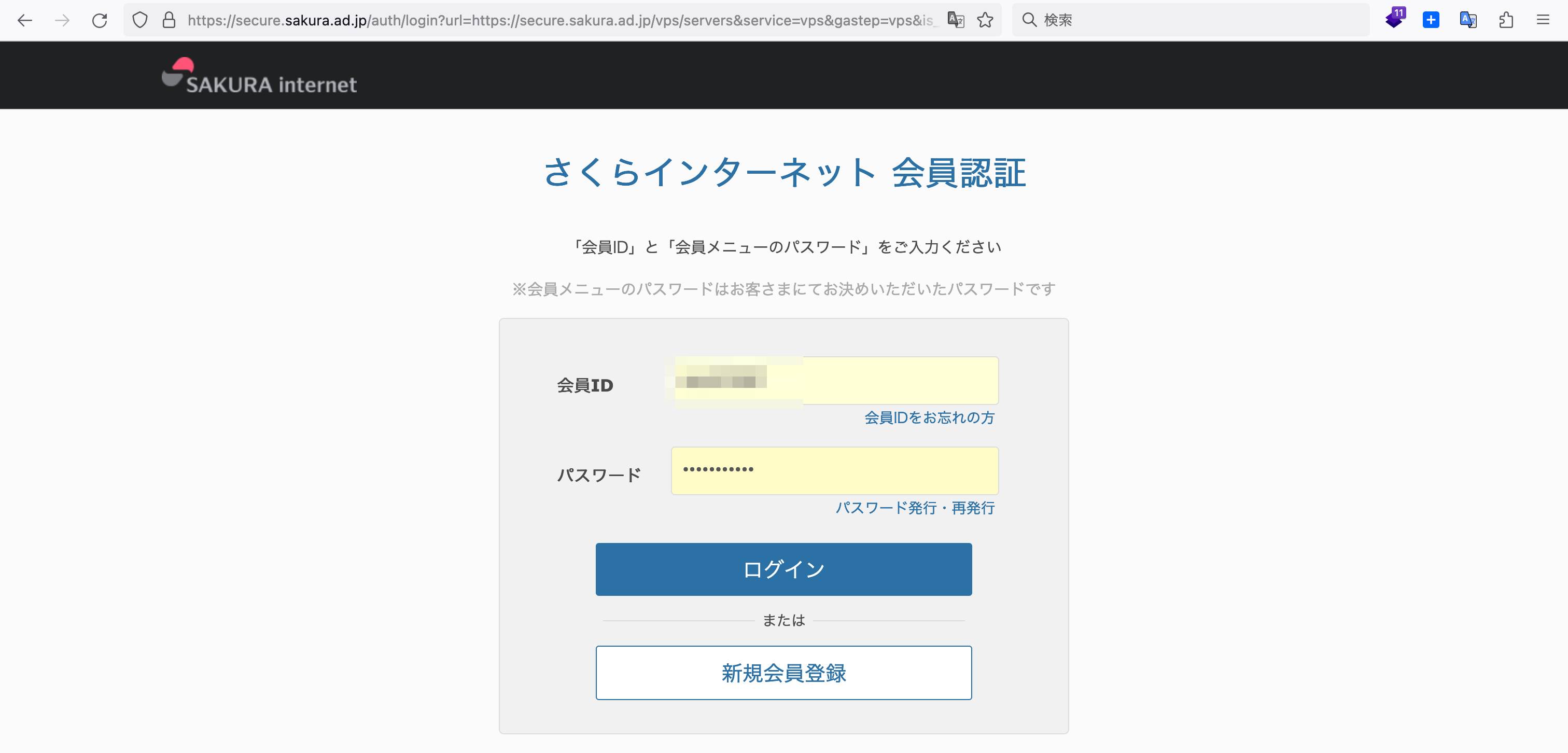
Task: Reload the page with refresh icon
Action: (100, 20)
